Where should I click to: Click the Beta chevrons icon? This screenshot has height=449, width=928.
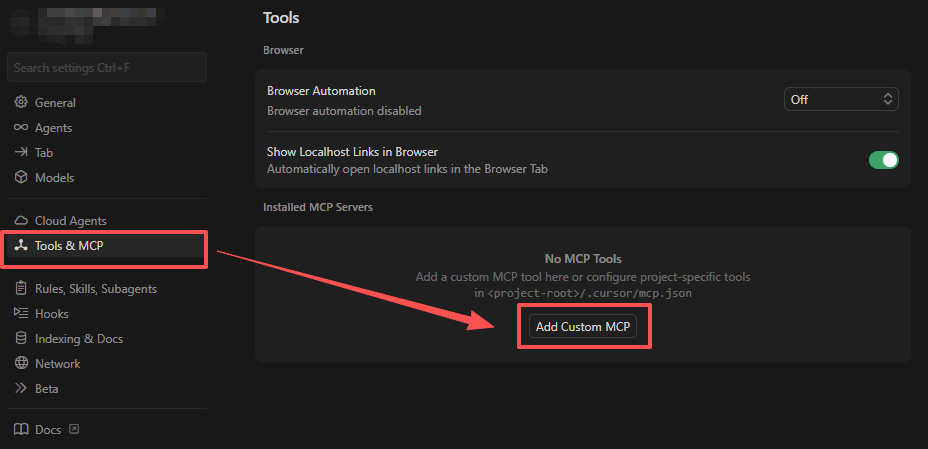tap(21, 389)
